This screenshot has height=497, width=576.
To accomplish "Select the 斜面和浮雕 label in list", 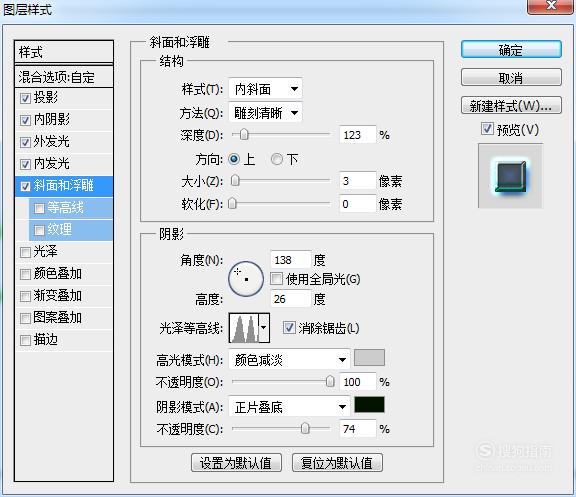I will click(x=64, y=186).
